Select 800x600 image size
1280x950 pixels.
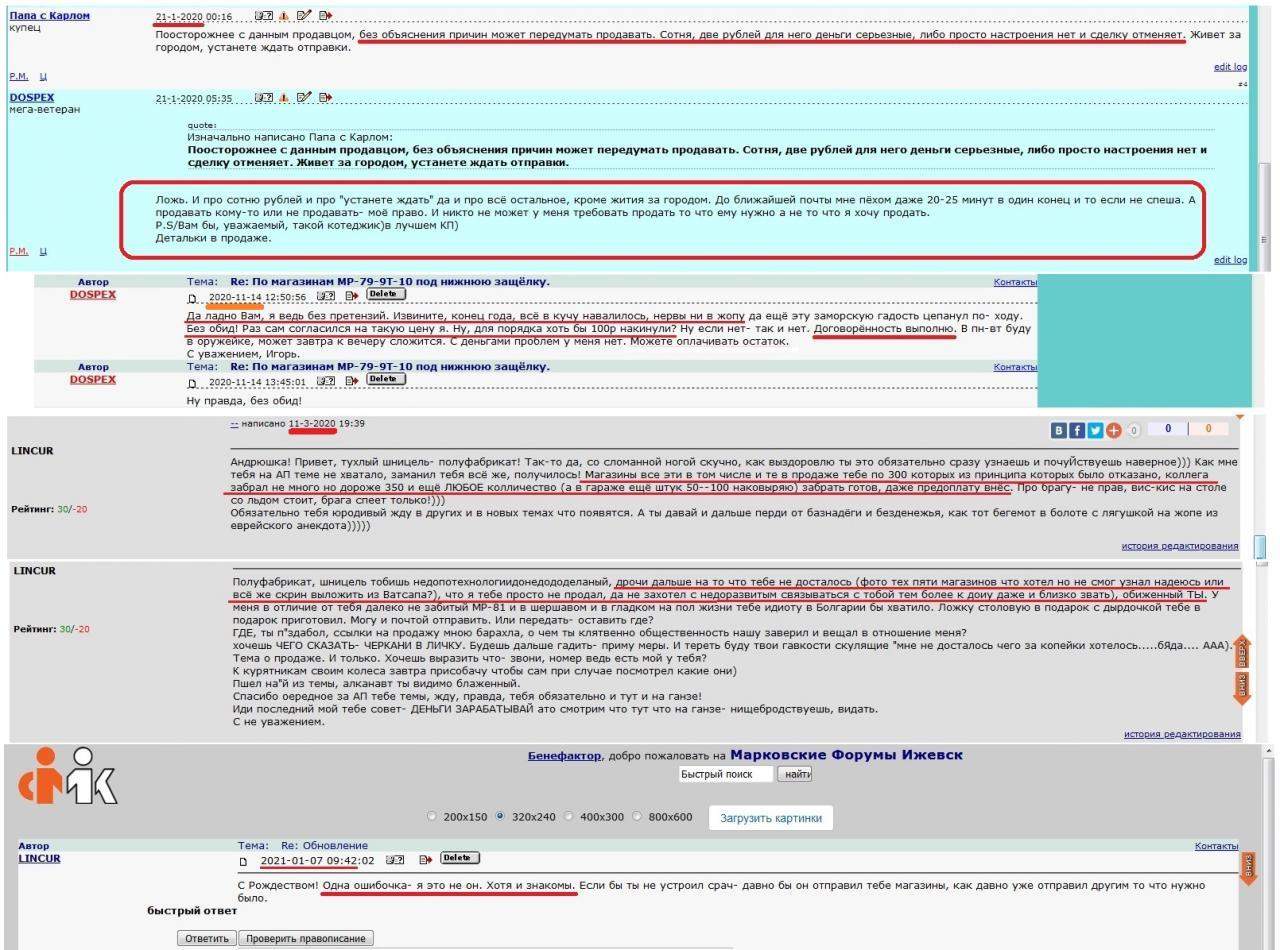pyautogui.click(x=638, y=816)
